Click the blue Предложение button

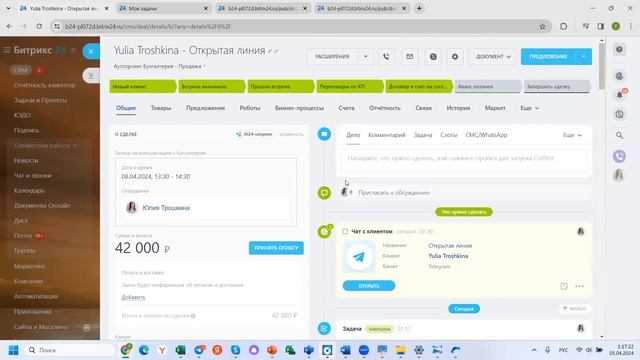coord(548,56)
